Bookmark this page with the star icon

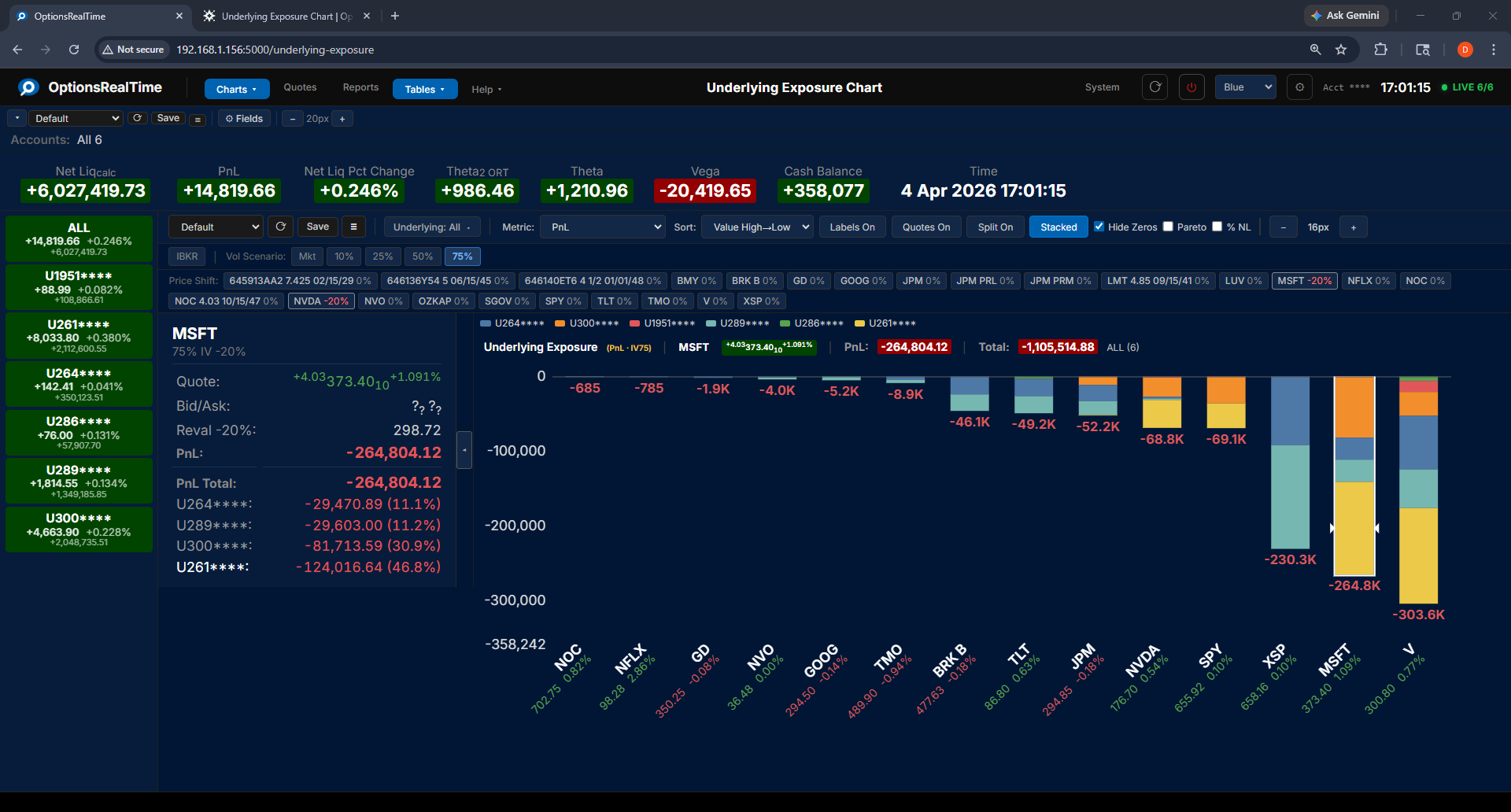[1341, 50]
